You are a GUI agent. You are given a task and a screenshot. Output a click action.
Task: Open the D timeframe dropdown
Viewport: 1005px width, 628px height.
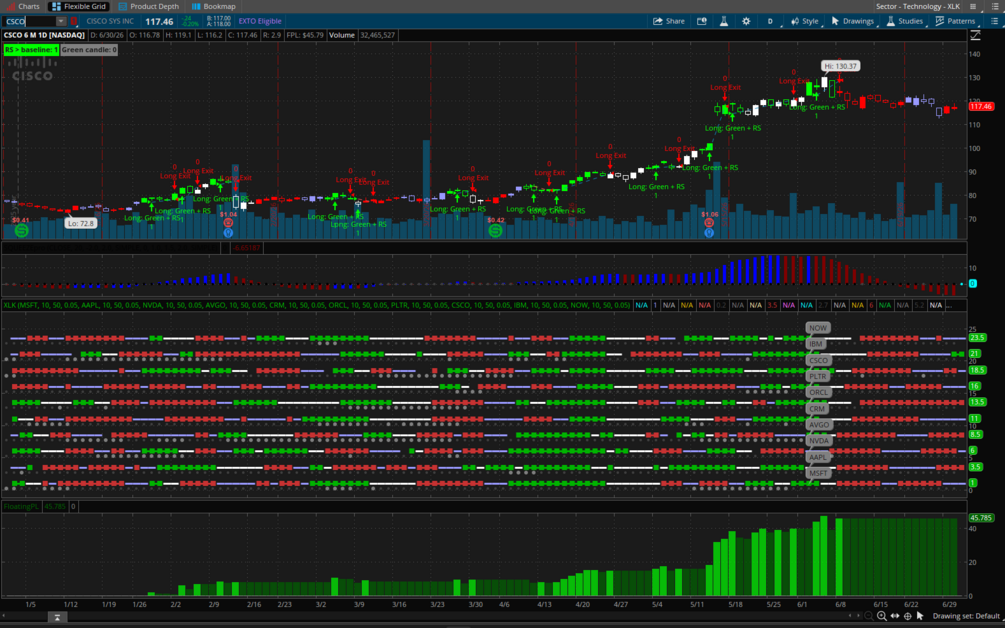770,21
